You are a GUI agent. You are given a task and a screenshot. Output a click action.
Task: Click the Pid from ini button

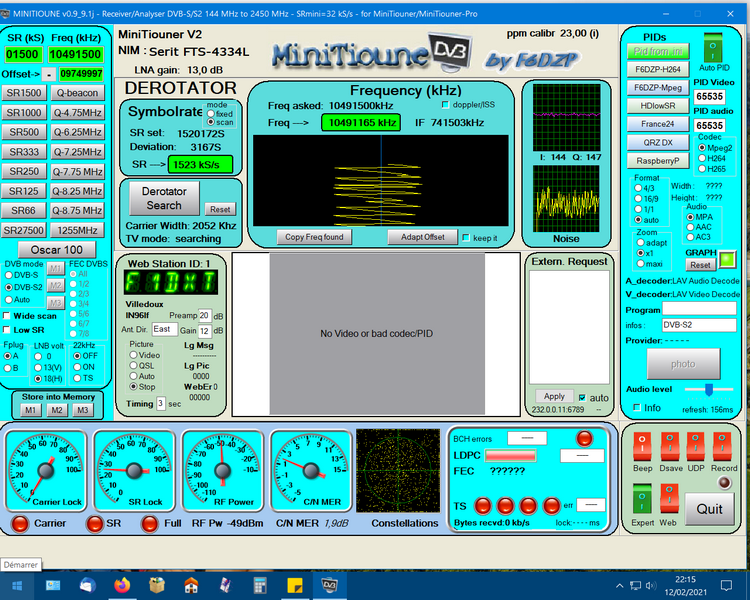point(658,51)
